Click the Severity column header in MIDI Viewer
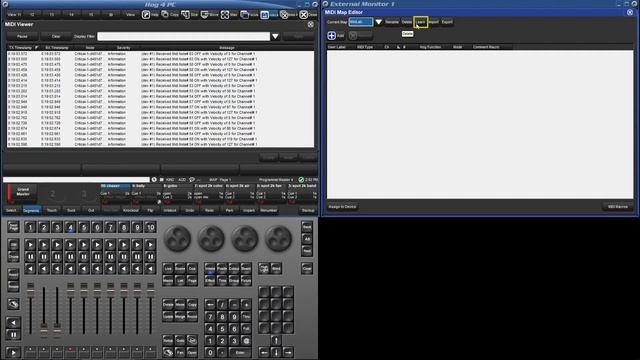Image resolution: width=640 pixels, height=360 pixels. [x=123, y=48]
